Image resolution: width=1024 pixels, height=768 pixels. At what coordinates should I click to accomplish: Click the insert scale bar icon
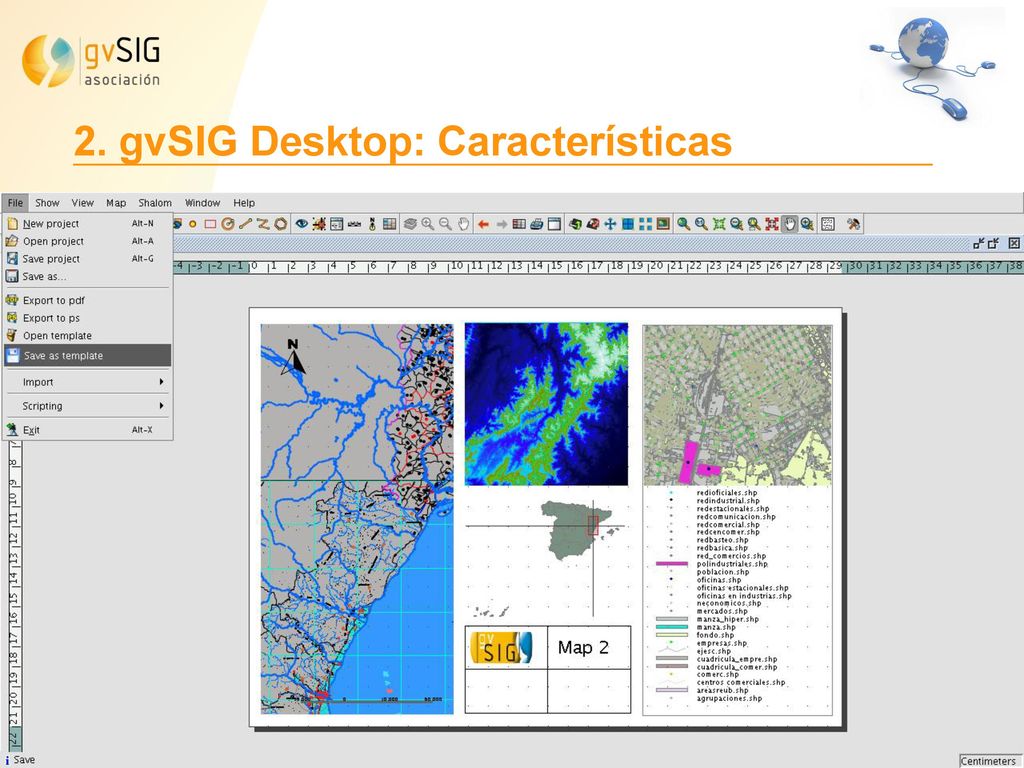pos(354,224)
